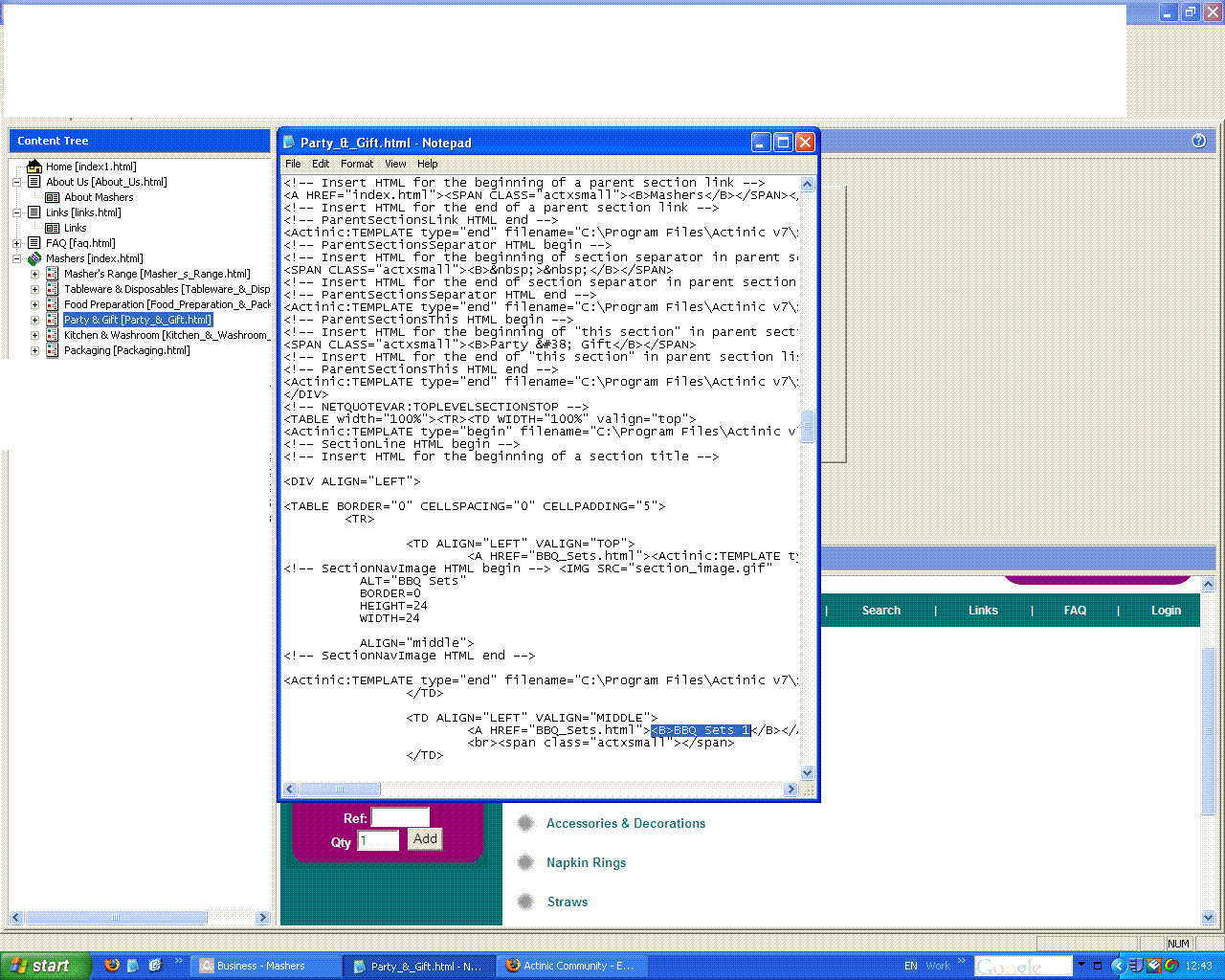
Task: Expand the FAQ tree node
Action: 16,243
